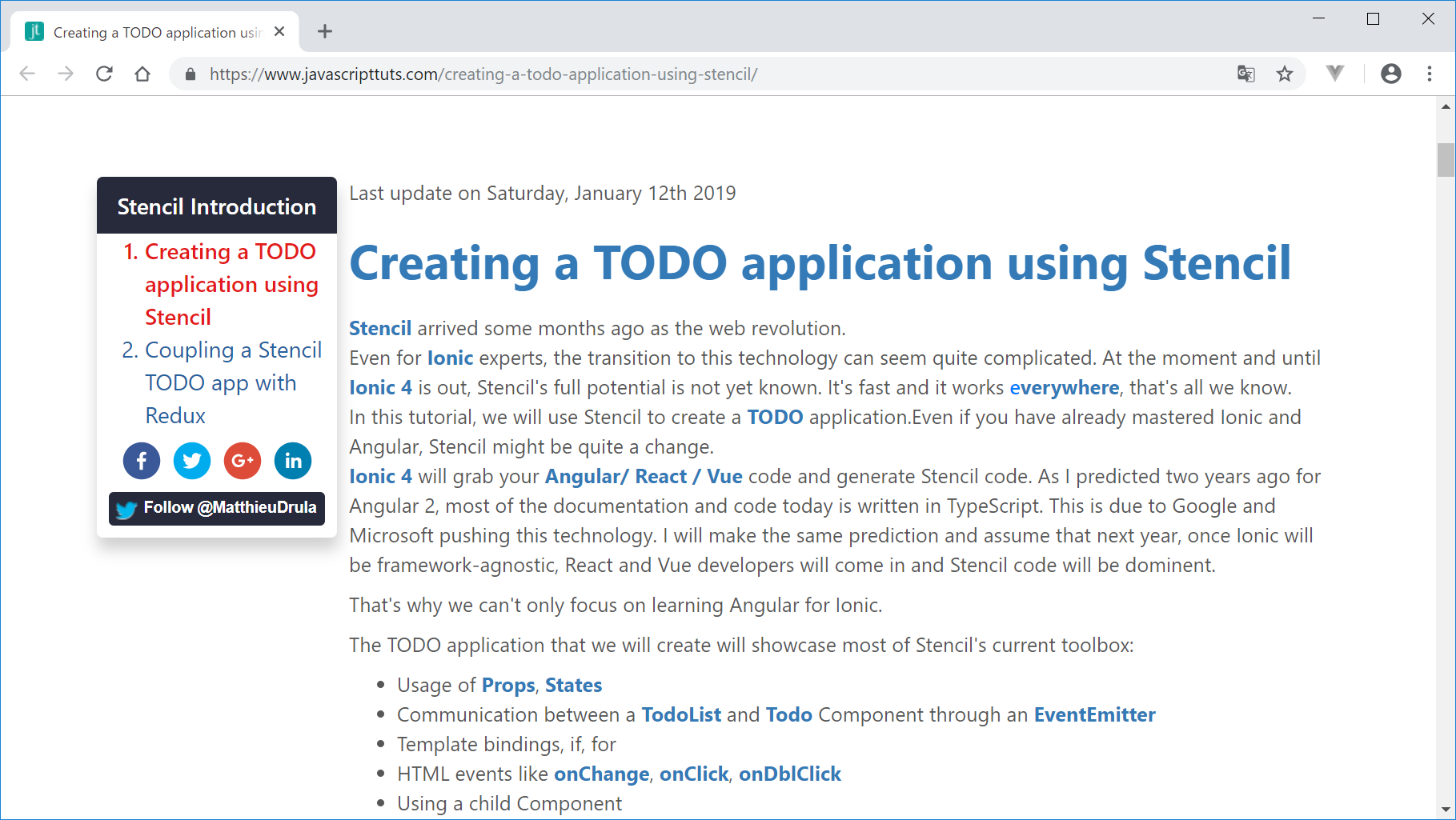Bookmark this page with the star icon
Viewport: 1456px width, 820px height.
[1285, 74]
